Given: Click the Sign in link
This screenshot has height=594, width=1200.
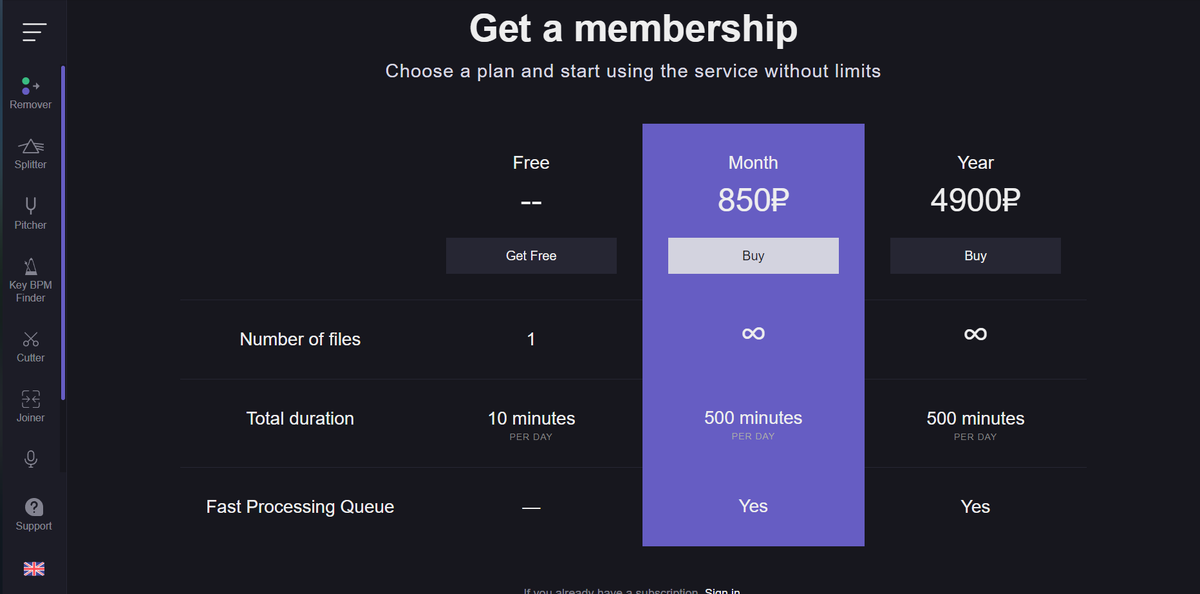Looking at the screenshot, I should [722, 591].
